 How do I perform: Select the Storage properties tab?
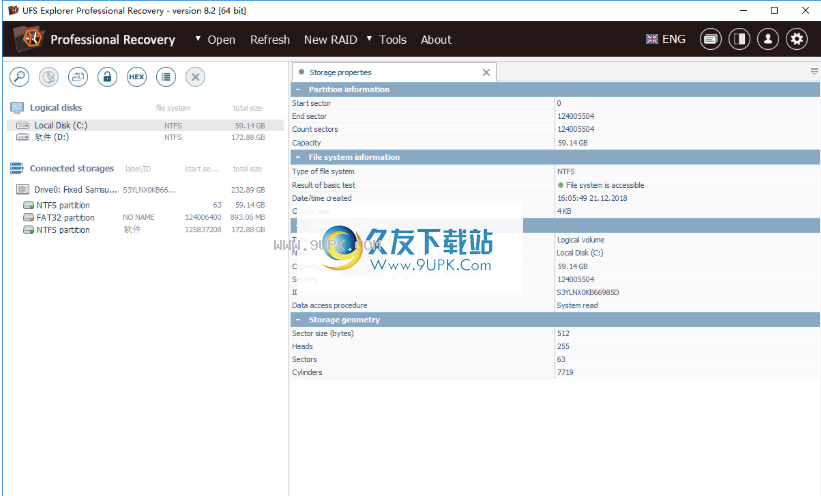point(393,72)
